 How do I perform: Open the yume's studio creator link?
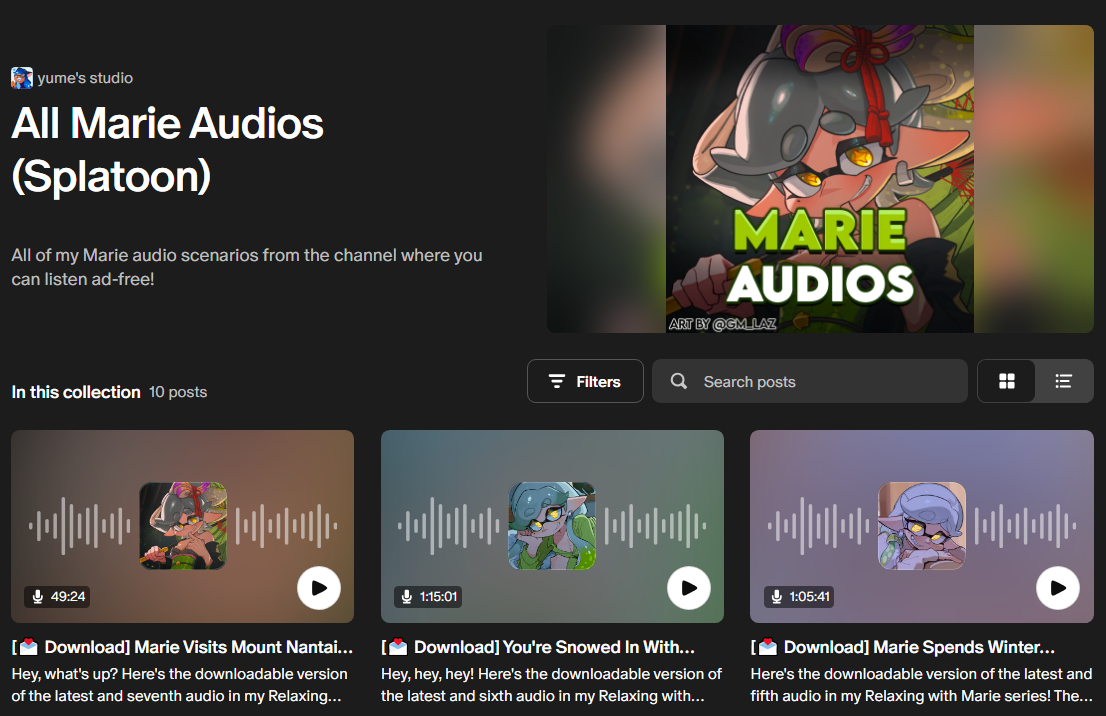(x=85, y=78)
